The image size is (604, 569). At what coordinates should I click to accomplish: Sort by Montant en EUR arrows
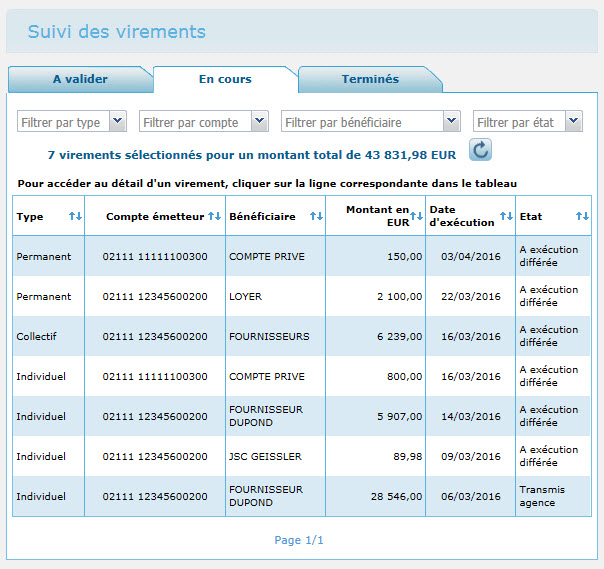click(416, 216)
